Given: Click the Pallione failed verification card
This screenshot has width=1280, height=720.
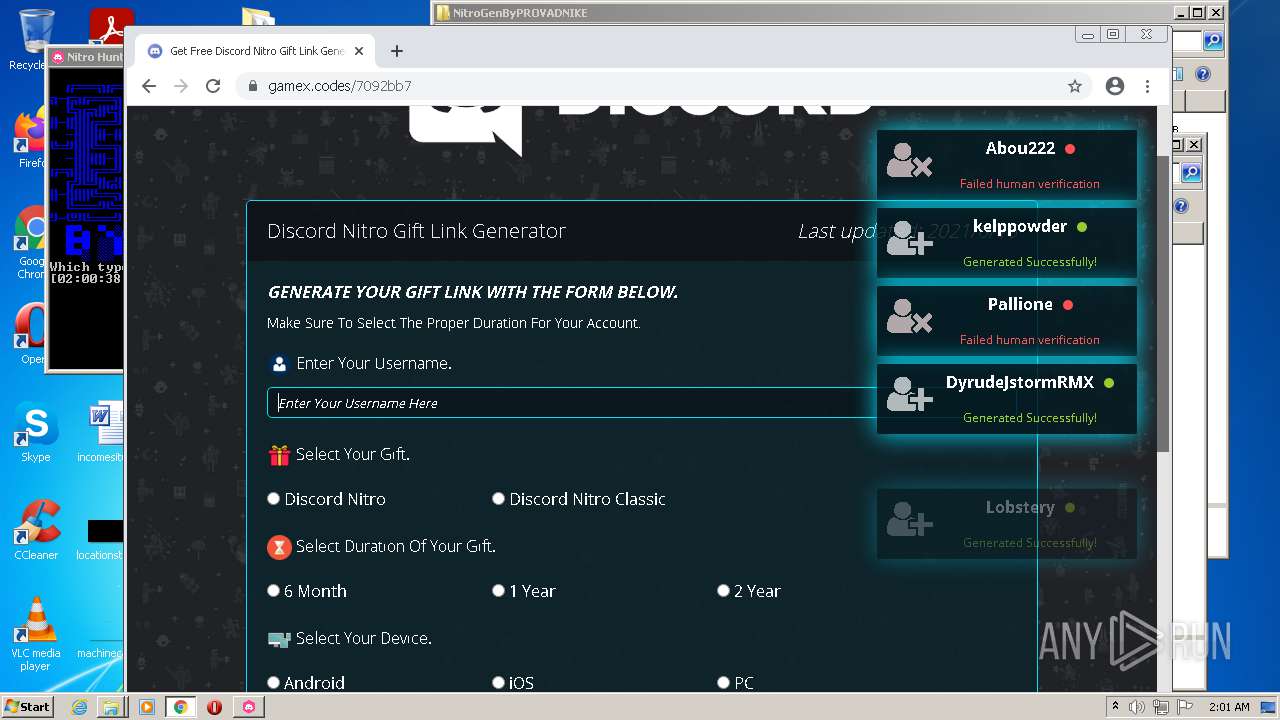Looking at the screenshot, I should coord(1007,320).
